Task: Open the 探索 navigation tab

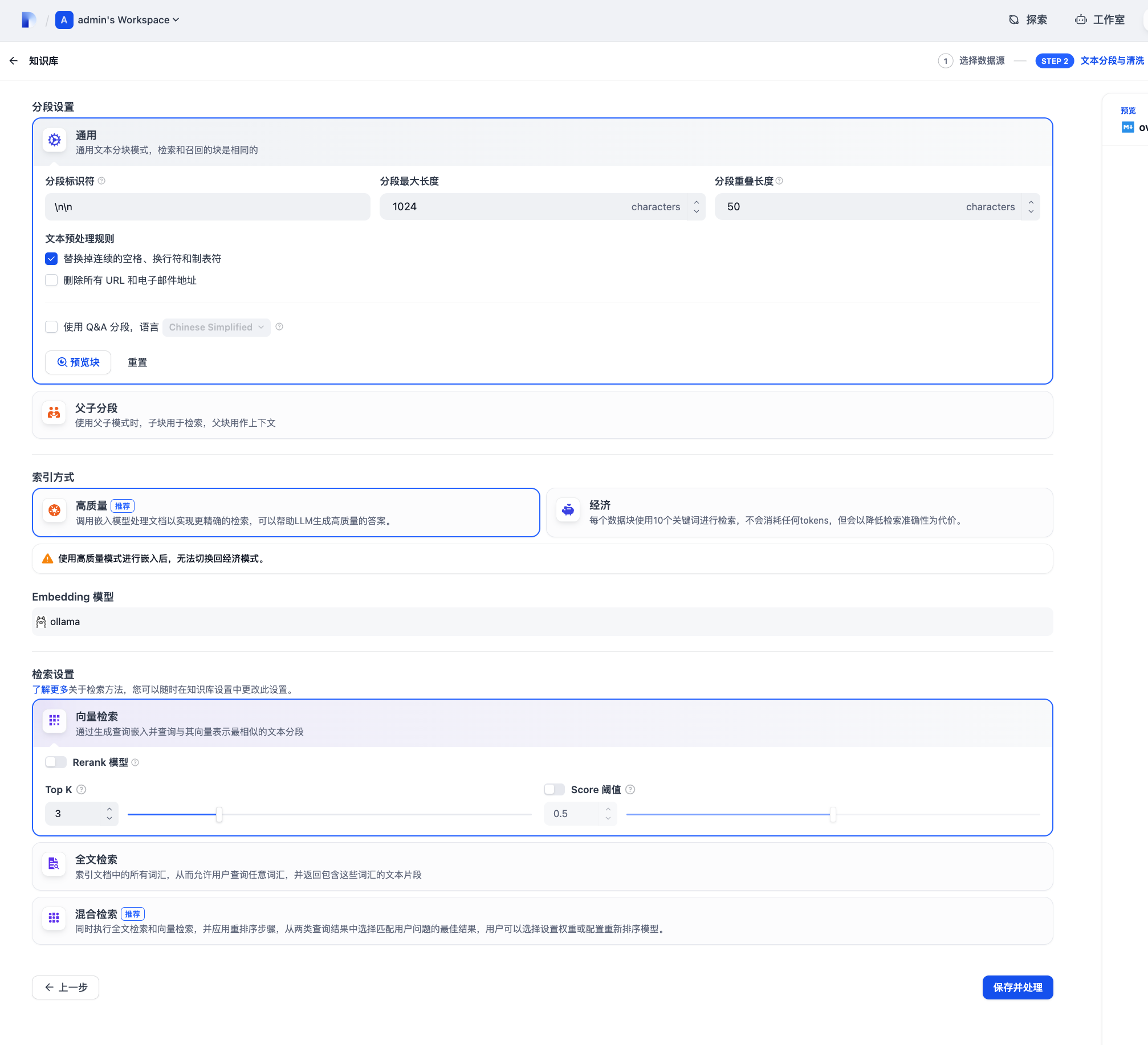Action: [x=1028, y=20]
